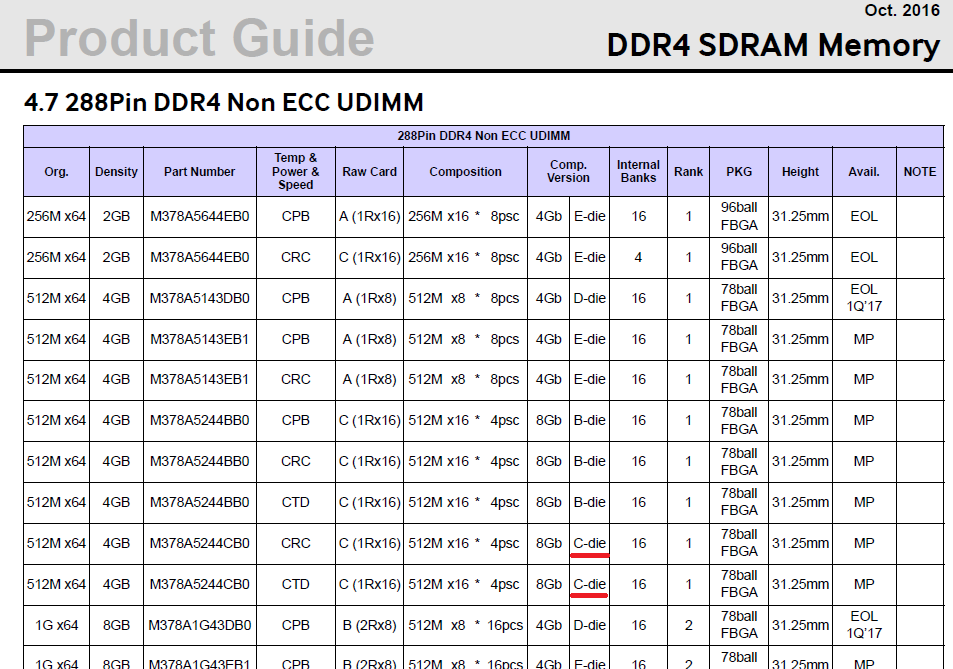This screenshot has height=669, width=953.
Task: Click the 'Composition' column header
Action: [x=466, y=171]
